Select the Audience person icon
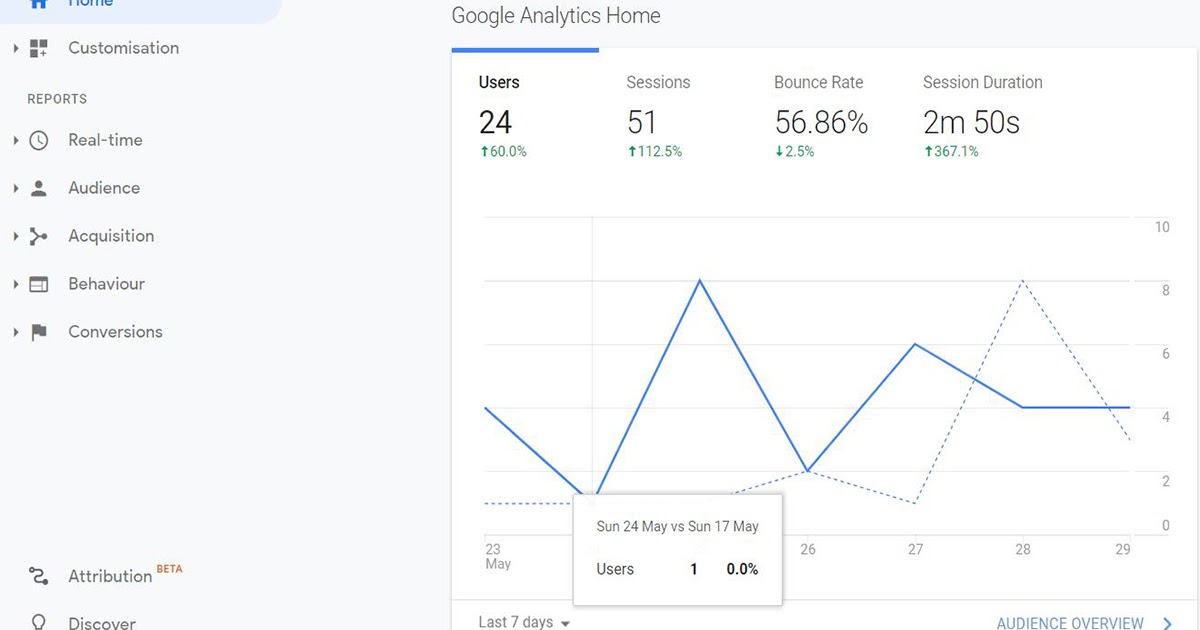1200x630 pixels. [x=37, y=188]
